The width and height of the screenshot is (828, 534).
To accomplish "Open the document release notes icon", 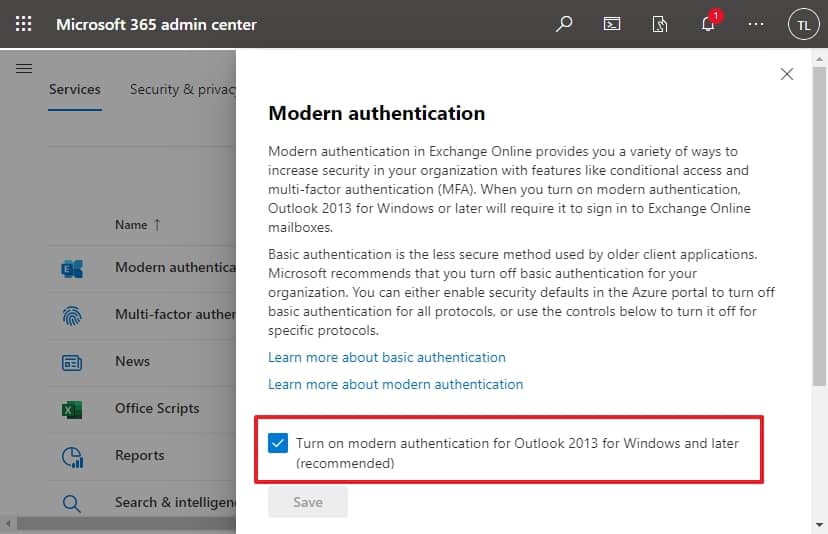I will (x=660, y=24).
